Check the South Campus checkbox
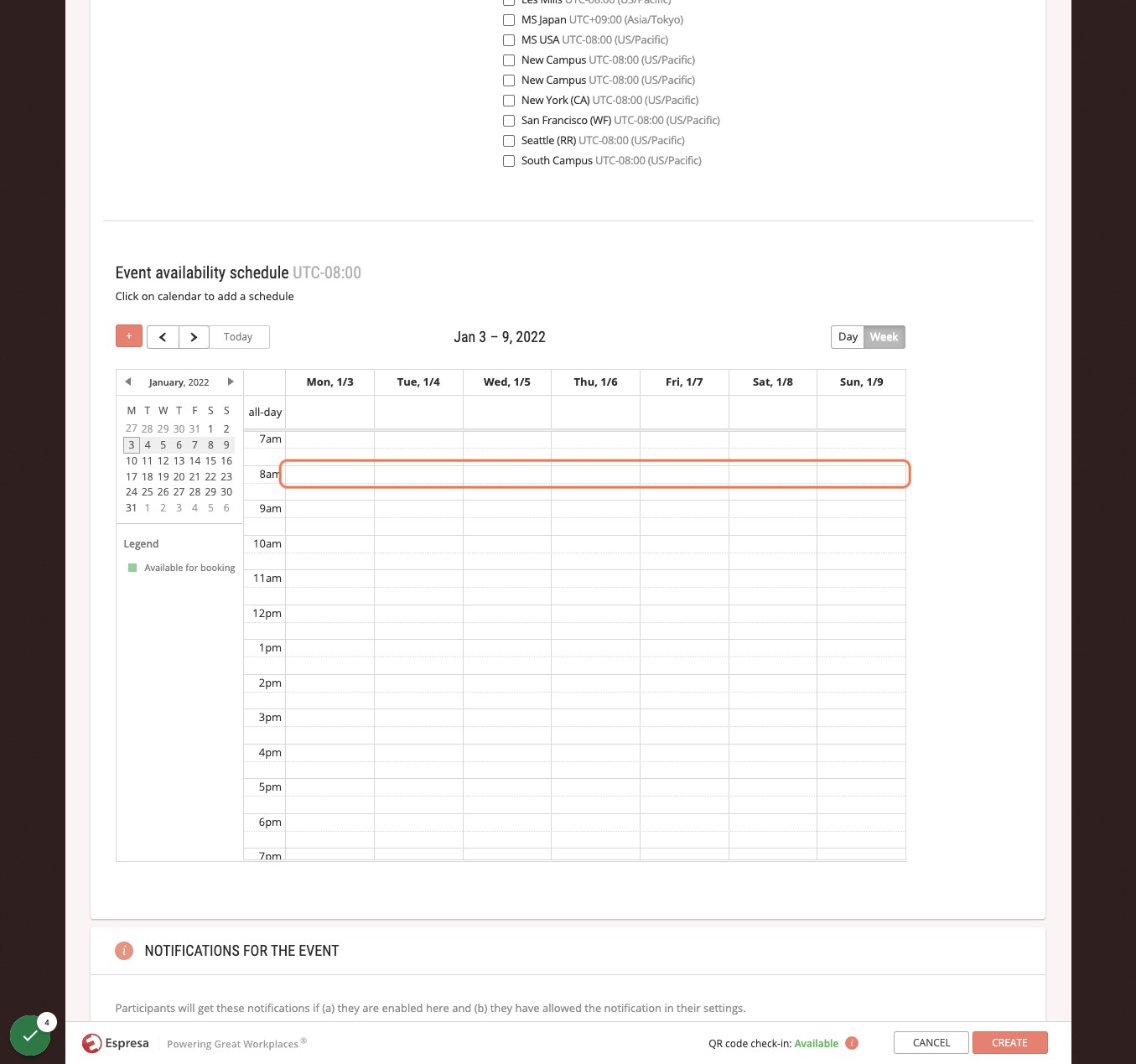 [509, 161]
